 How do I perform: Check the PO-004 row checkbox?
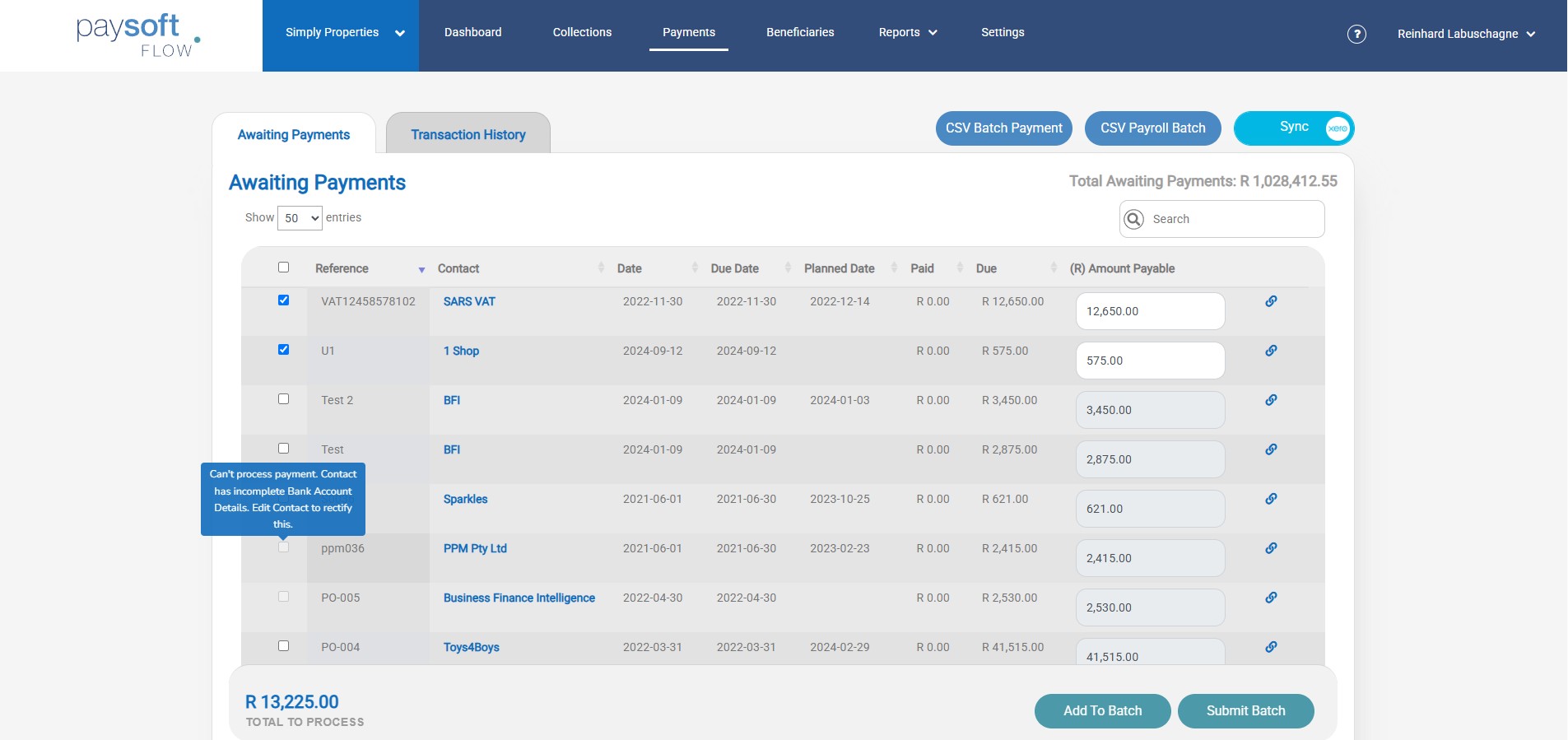click(283, 646)
